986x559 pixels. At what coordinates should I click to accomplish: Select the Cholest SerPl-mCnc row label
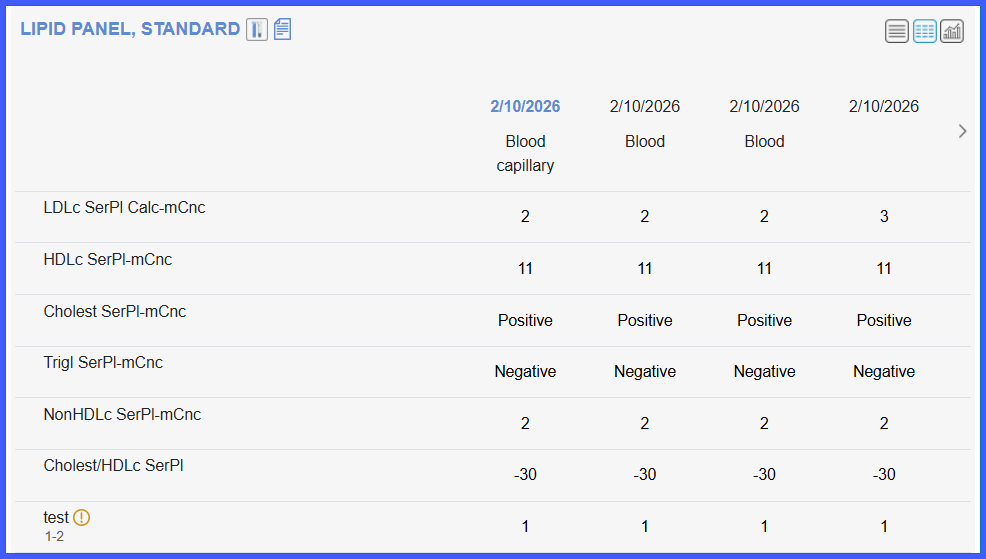tap(114, 311)
